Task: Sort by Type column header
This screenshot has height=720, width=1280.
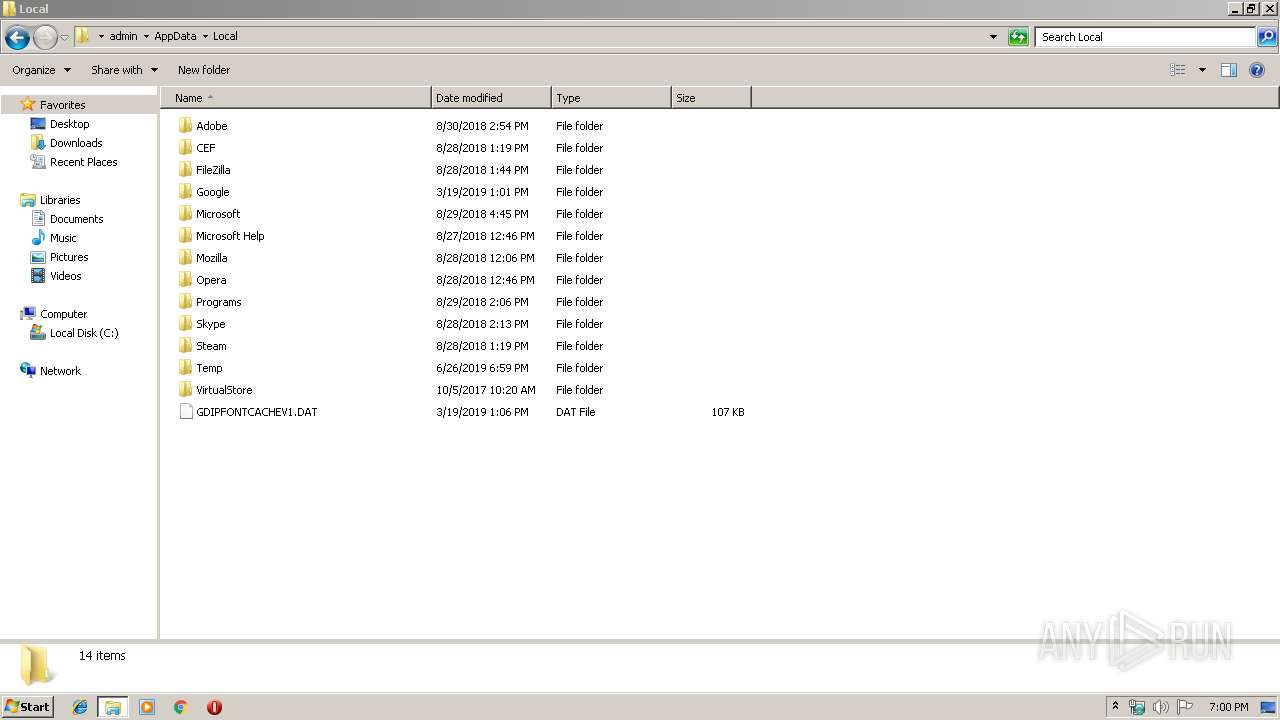Action: pyautogui.click(x=611, y=98)
